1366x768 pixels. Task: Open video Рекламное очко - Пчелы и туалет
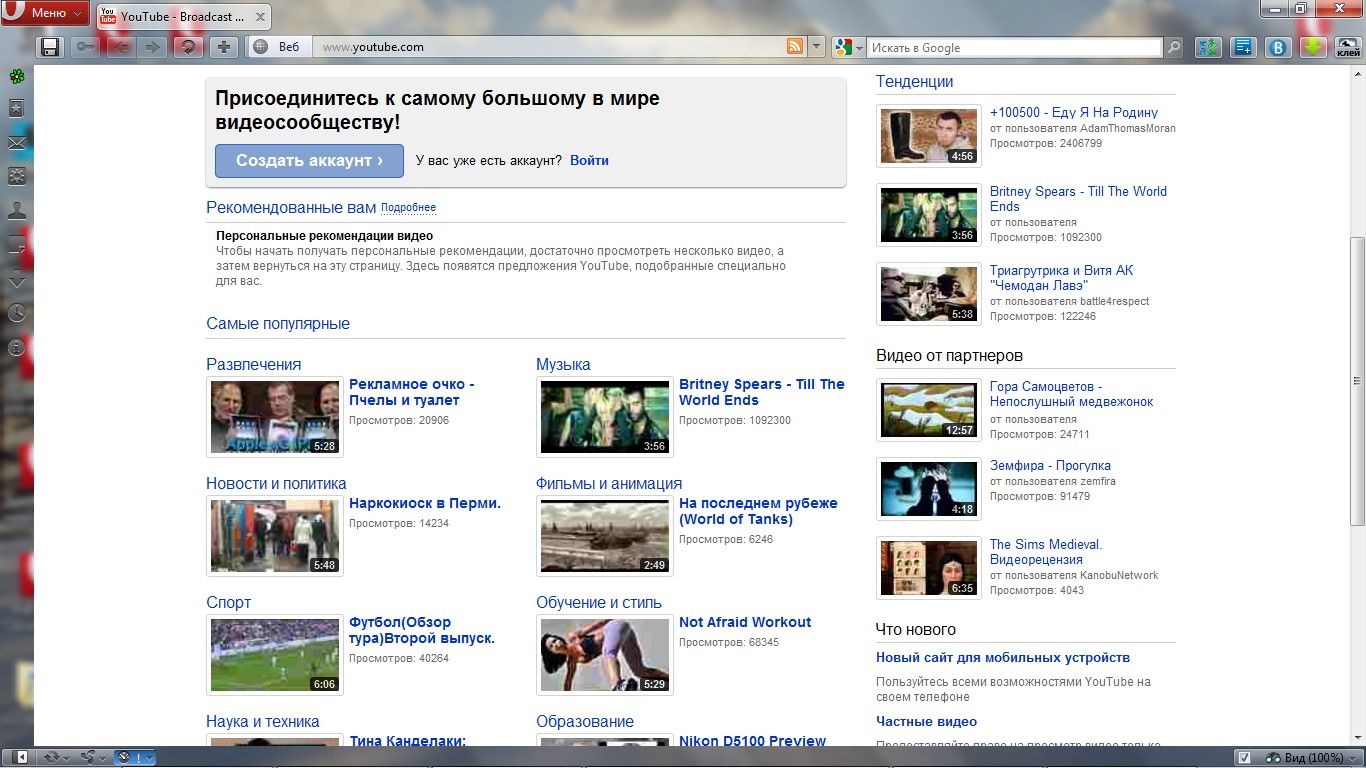412,392
